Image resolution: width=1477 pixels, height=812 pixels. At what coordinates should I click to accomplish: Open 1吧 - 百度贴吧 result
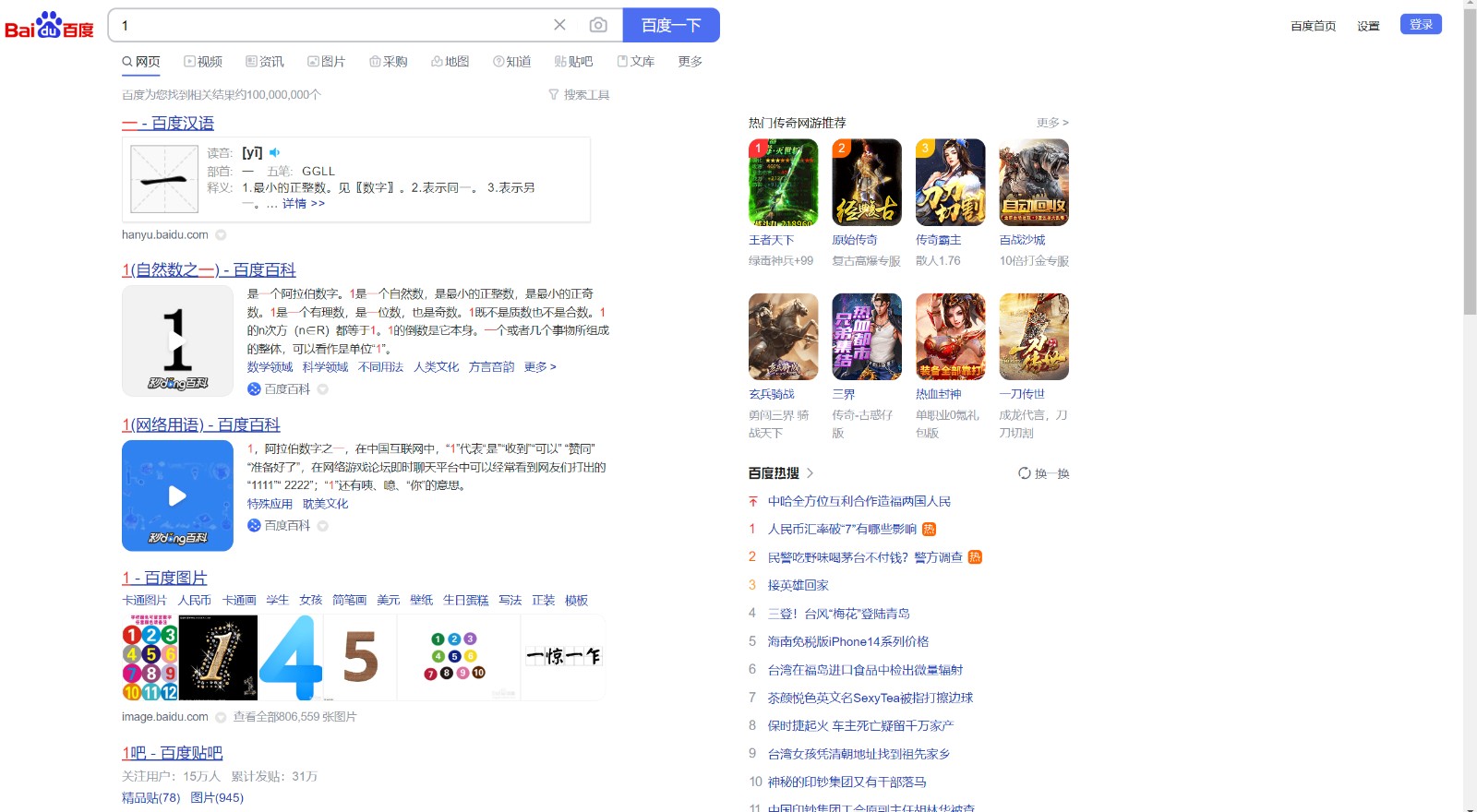coord(173,753)
